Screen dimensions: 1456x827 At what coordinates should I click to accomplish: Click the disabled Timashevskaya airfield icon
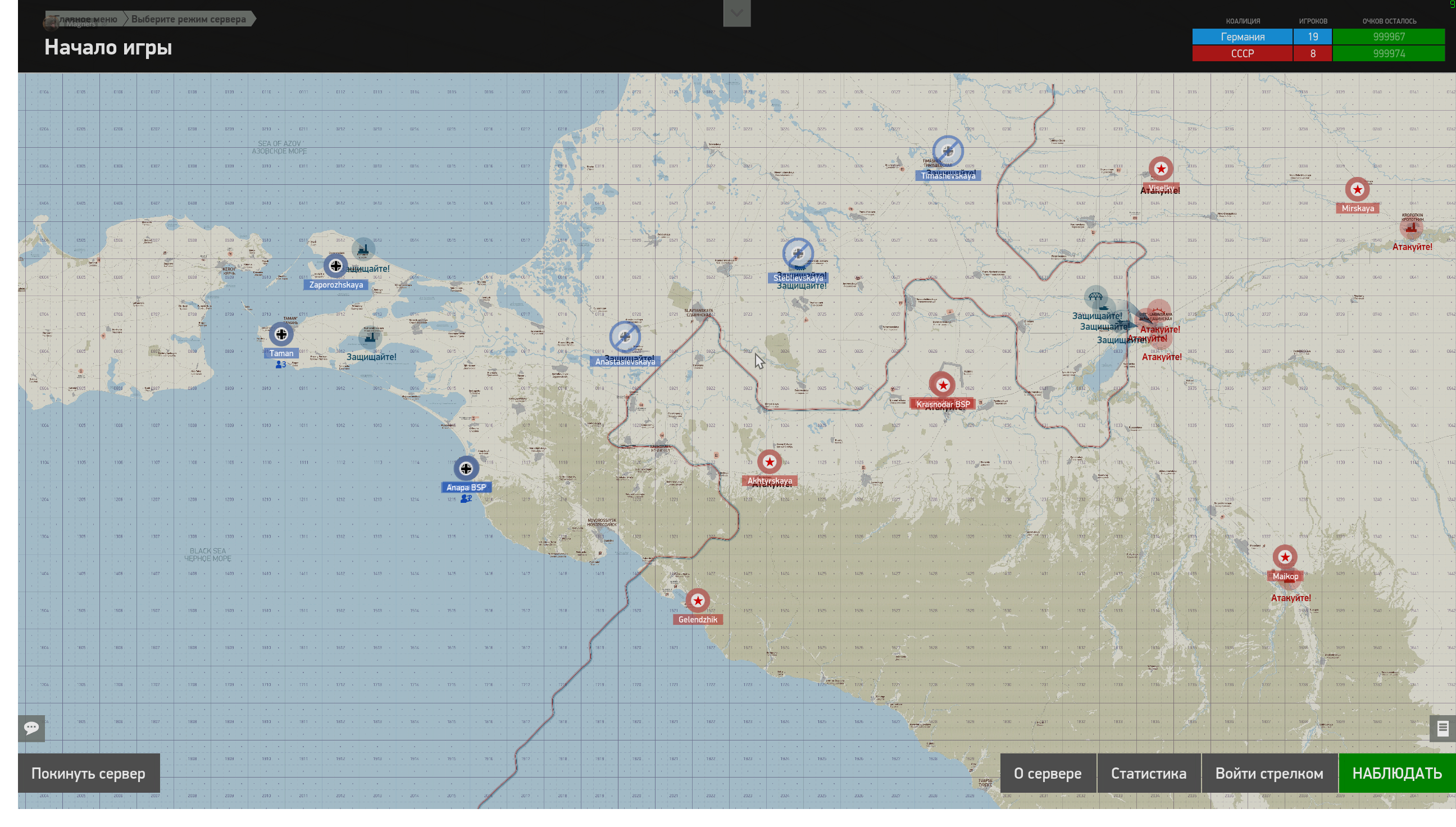tap(948, 151)
